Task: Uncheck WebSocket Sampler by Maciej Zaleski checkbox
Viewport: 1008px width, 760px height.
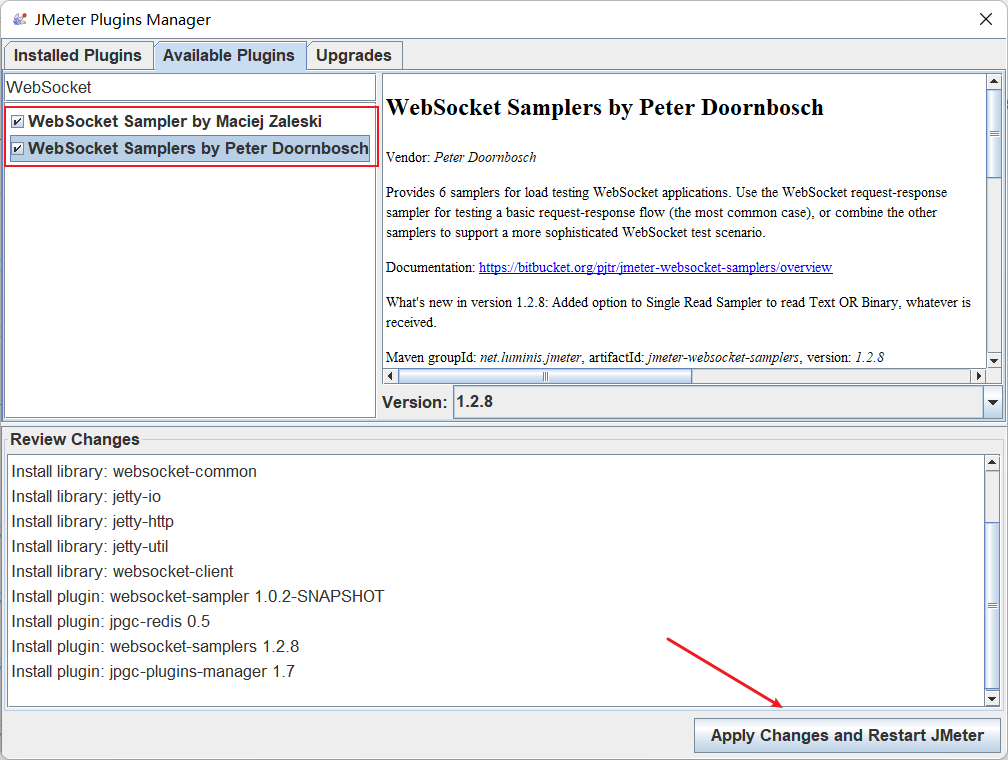Action: [17, 122]
